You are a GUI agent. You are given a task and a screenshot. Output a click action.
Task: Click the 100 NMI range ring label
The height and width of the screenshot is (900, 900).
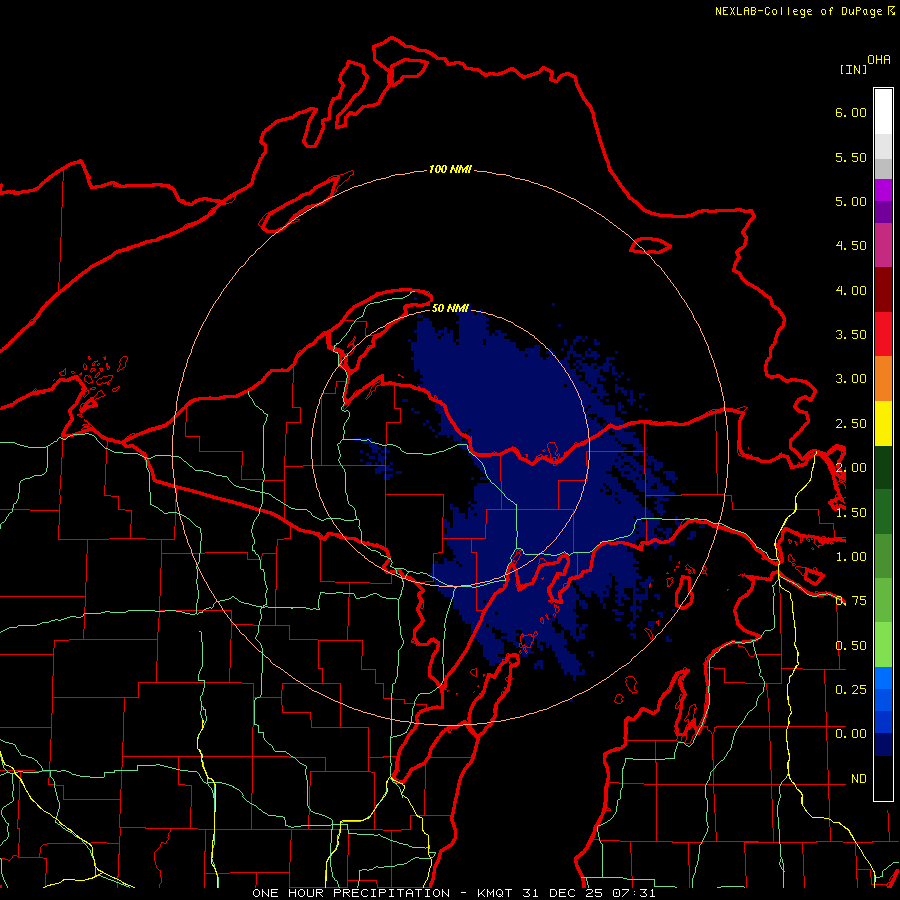[x=450, y=169]
